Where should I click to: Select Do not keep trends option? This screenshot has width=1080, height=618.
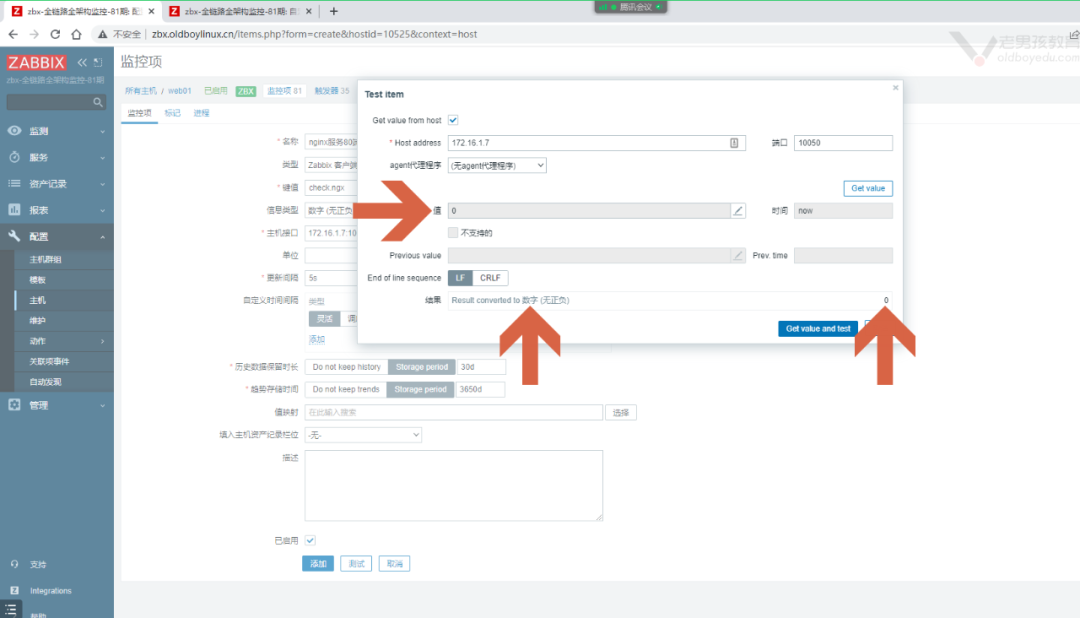[346, 389]
